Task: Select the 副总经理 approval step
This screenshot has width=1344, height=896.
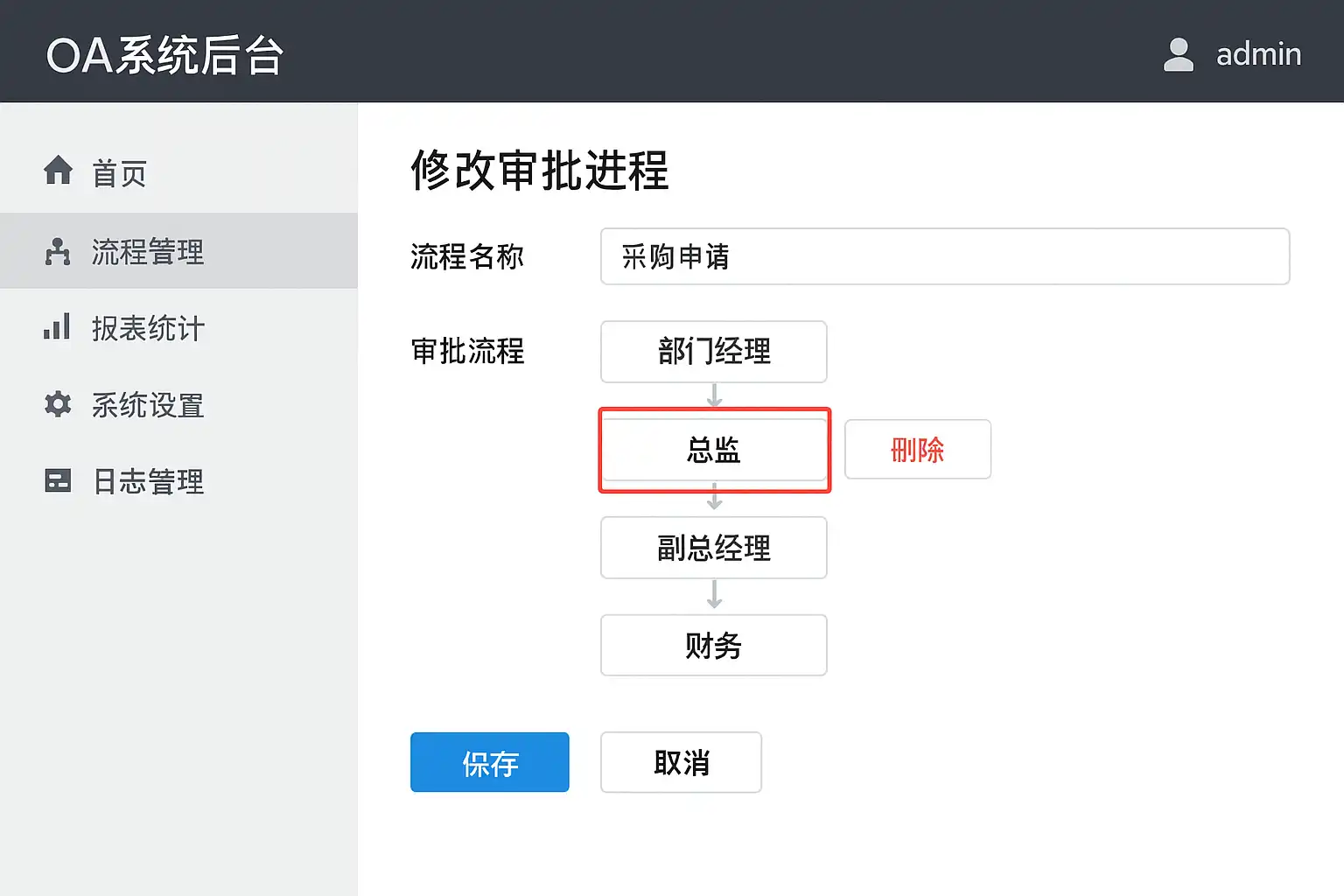Action: point(714,548)
